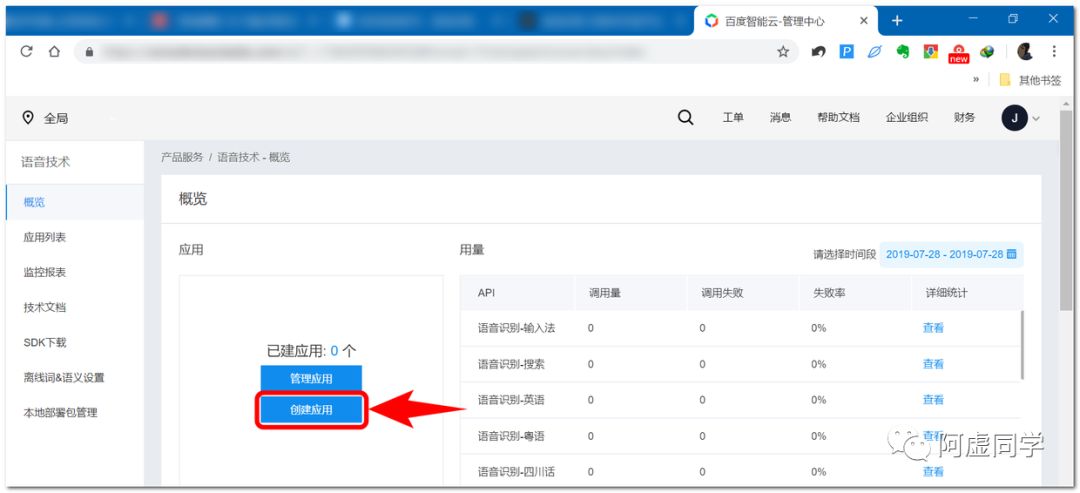Click 查看 for 语音识别-四川话
This screenshot has width=1080, height=493.
pyautogui.click(x=933, y=472)
